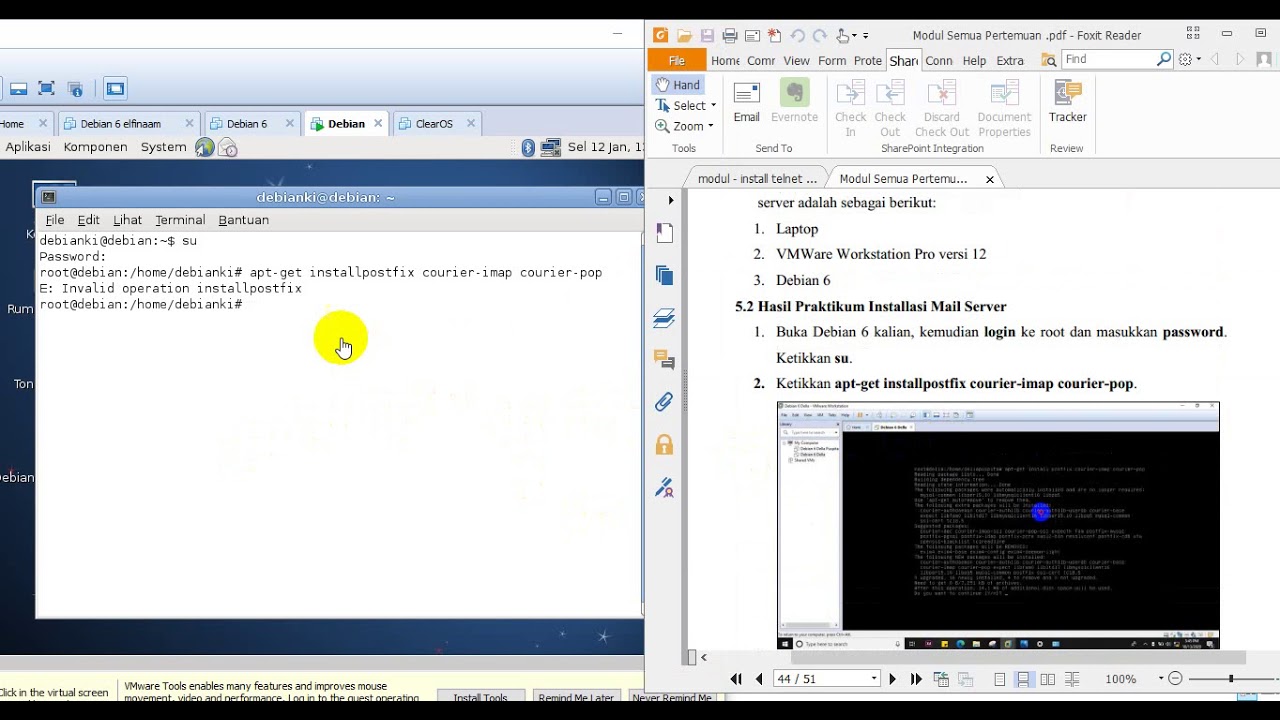This screenshot has width=1280, height=720.
Task: Switch to the ClearOS VM tab
Action: [x=434, y=124]
